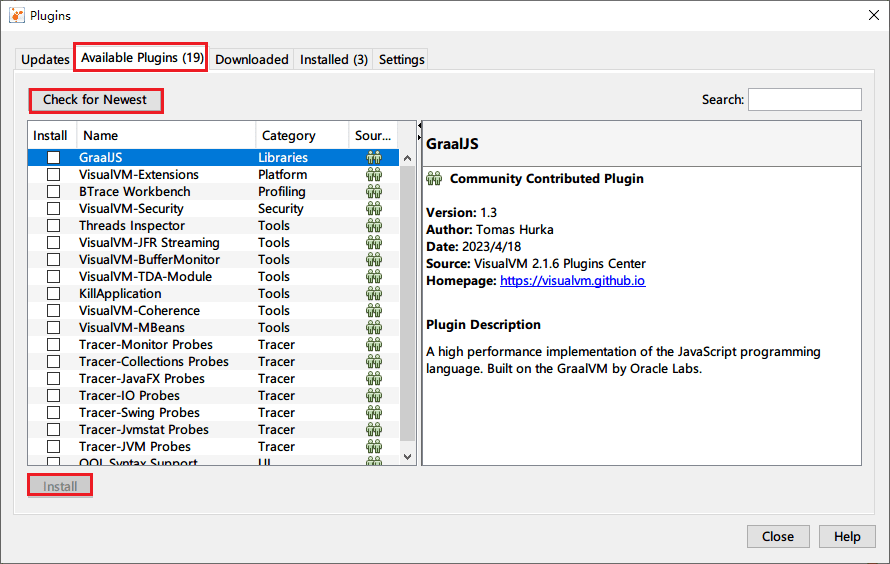Select the VisualVM-TDA-Module plugin name
Viewport: 890px width, 564px height.
(x=145, y=277)
